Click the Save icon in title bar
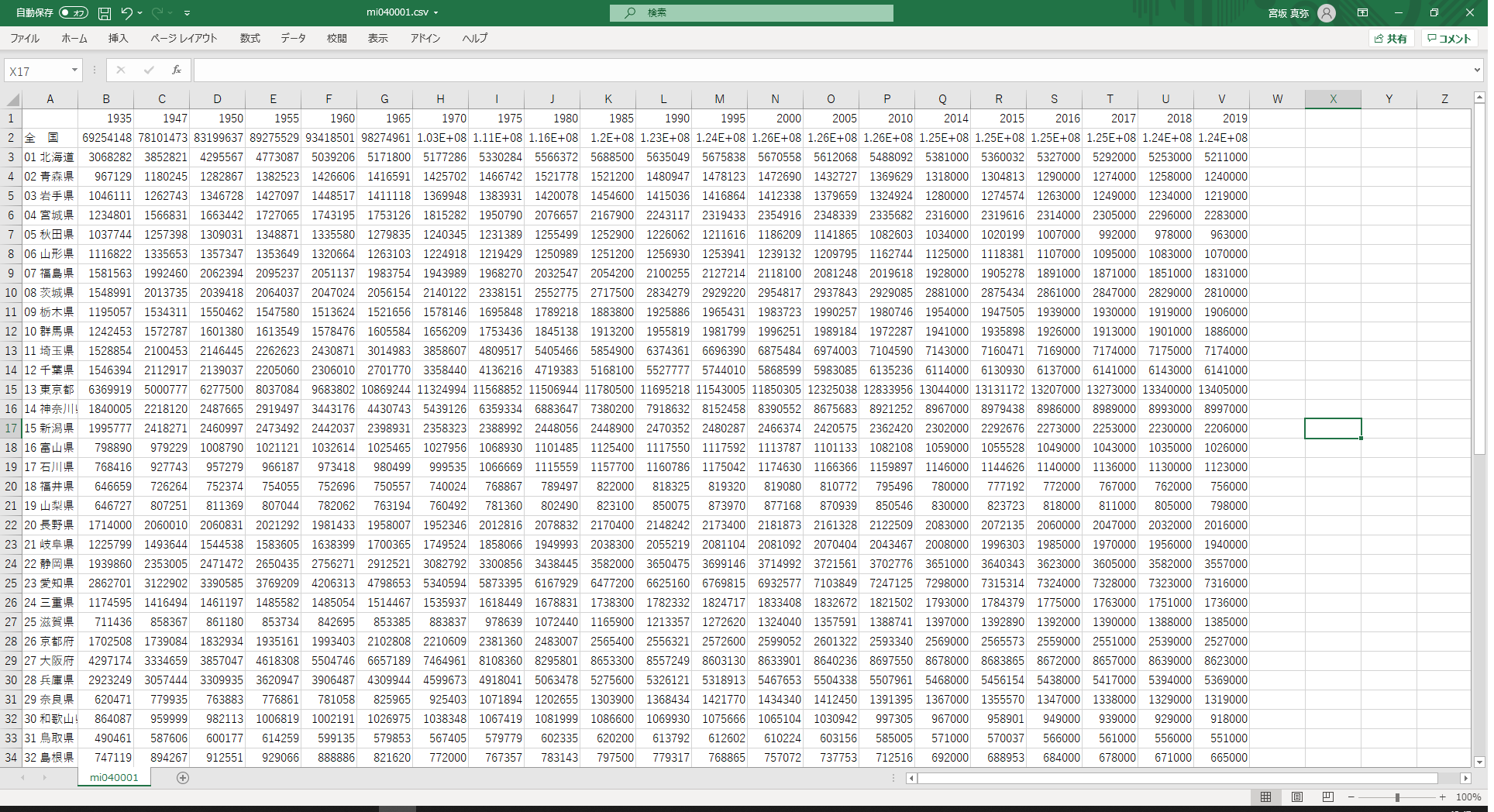The width and height of the screenshot is (1494, 812). click(x=105, y=13)
